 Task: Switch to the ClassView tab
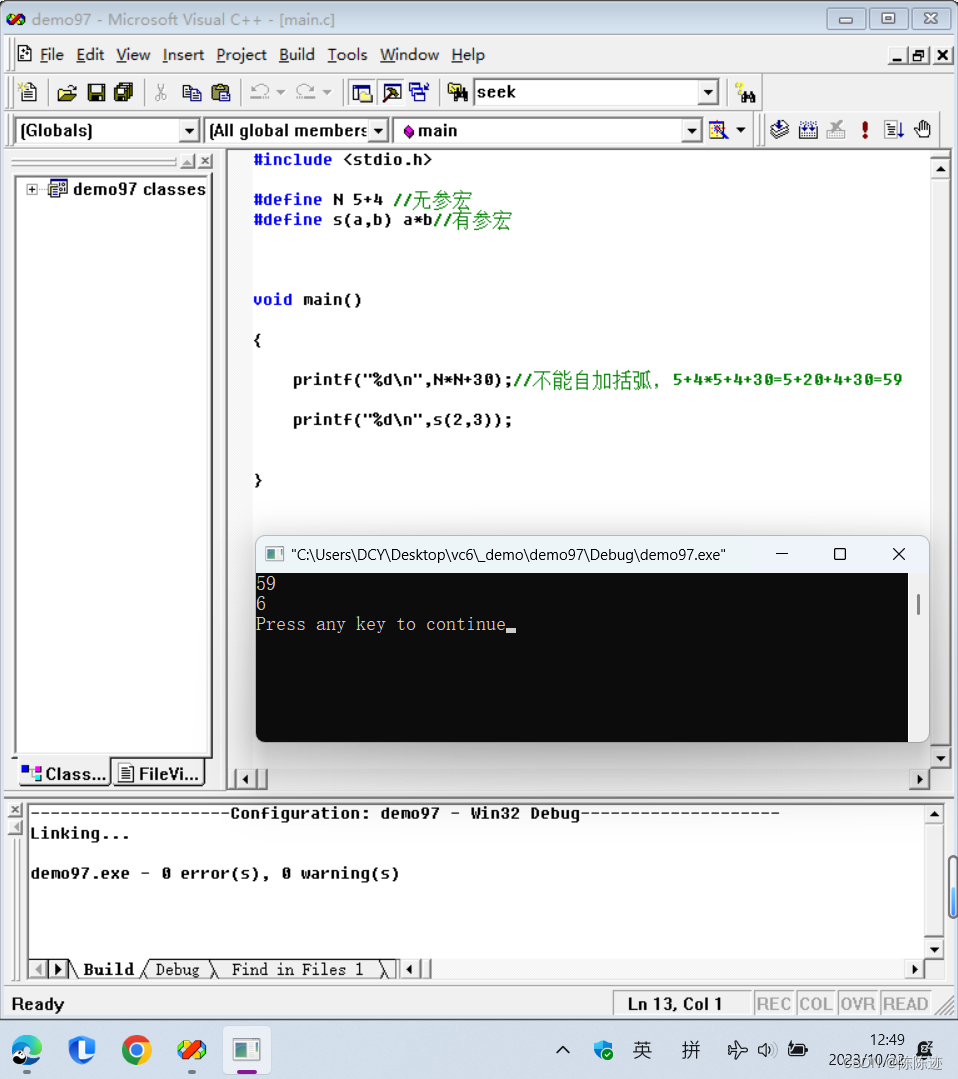[x=63, y=773]
